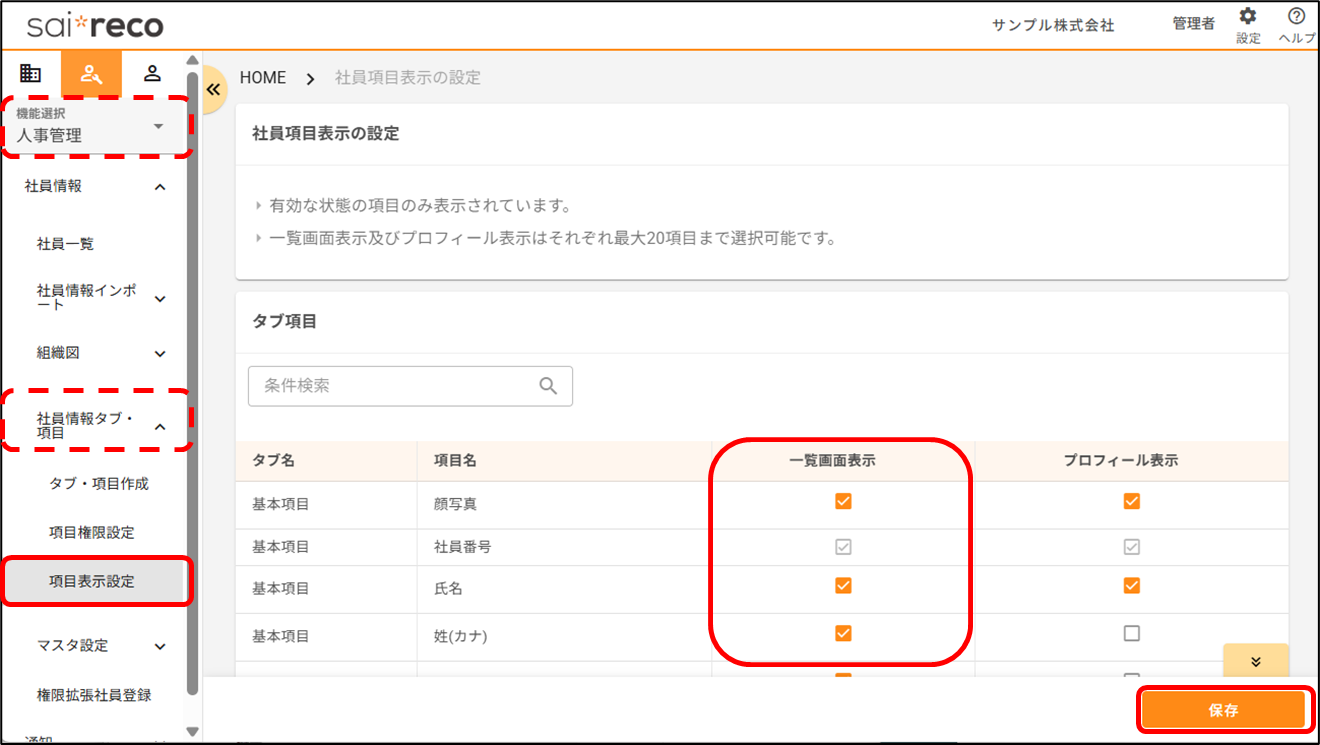Screen dimensions: 1320x745
Task: Collapse sidebar with double-chevron icon
Action: coord(213,89)
